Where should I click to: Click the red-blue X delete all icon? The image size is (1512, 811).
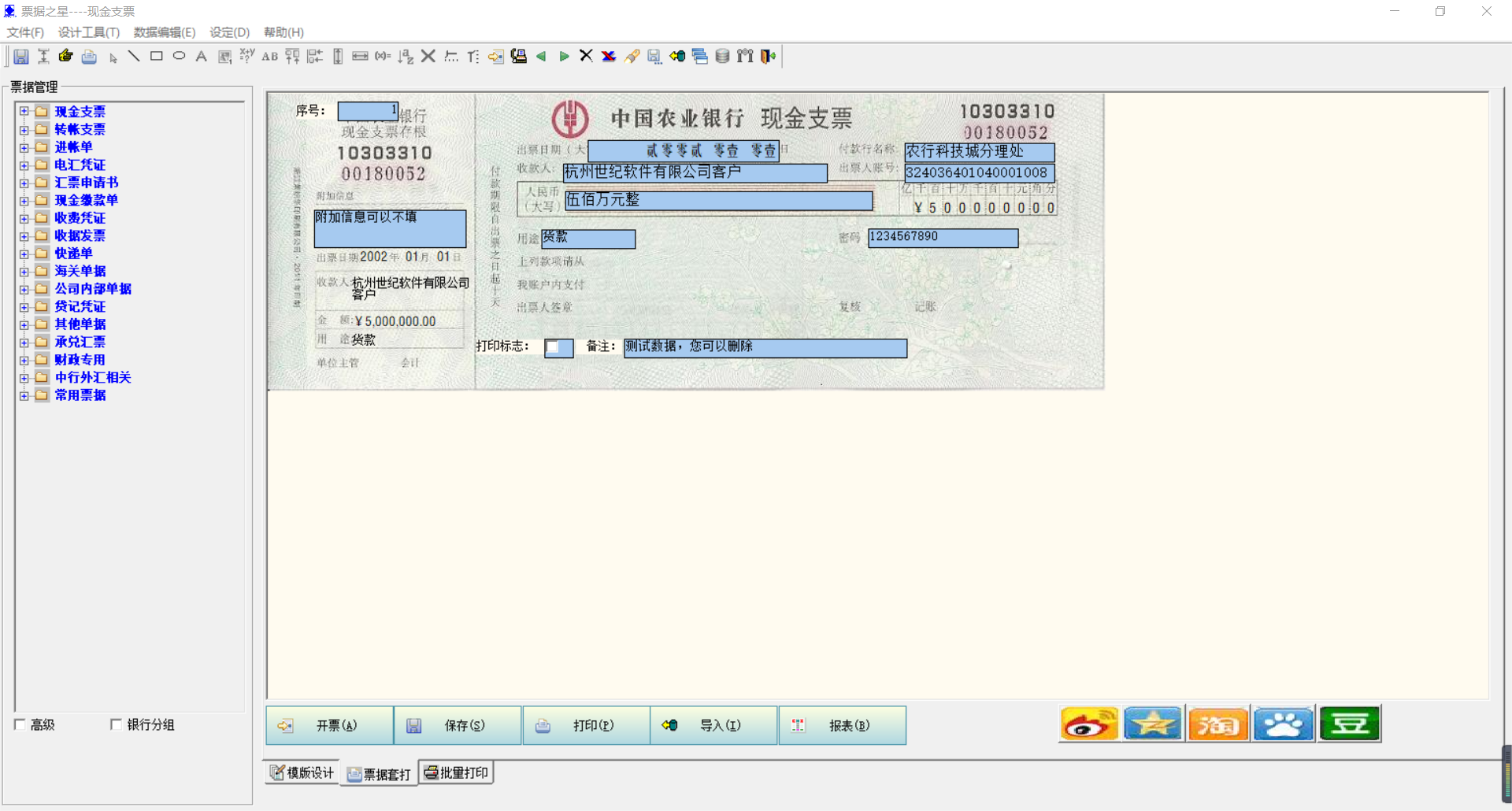pyautogui.click(x=609, y=56)
